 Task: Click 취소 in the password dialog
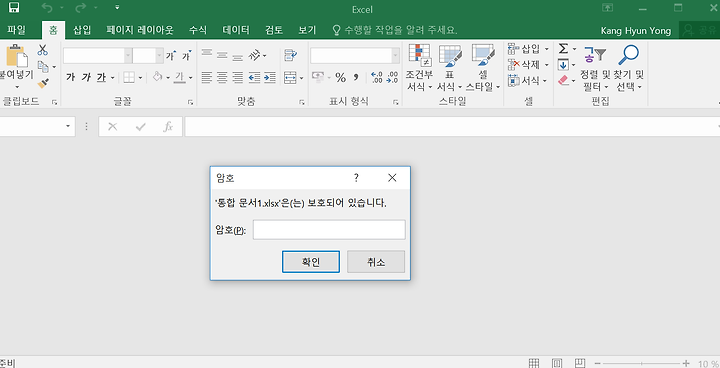pos(376,262)
